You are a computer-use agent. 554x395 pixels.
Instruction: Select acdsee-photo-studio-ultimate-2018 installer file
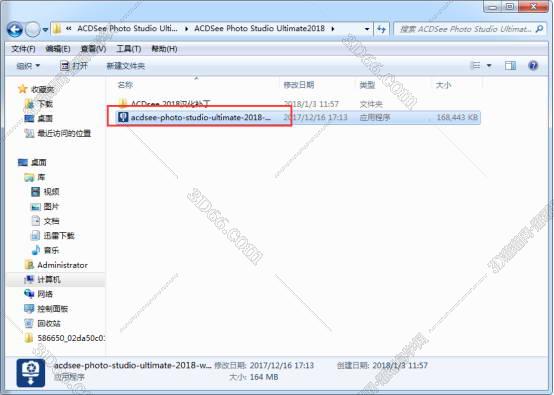point(200,117)
